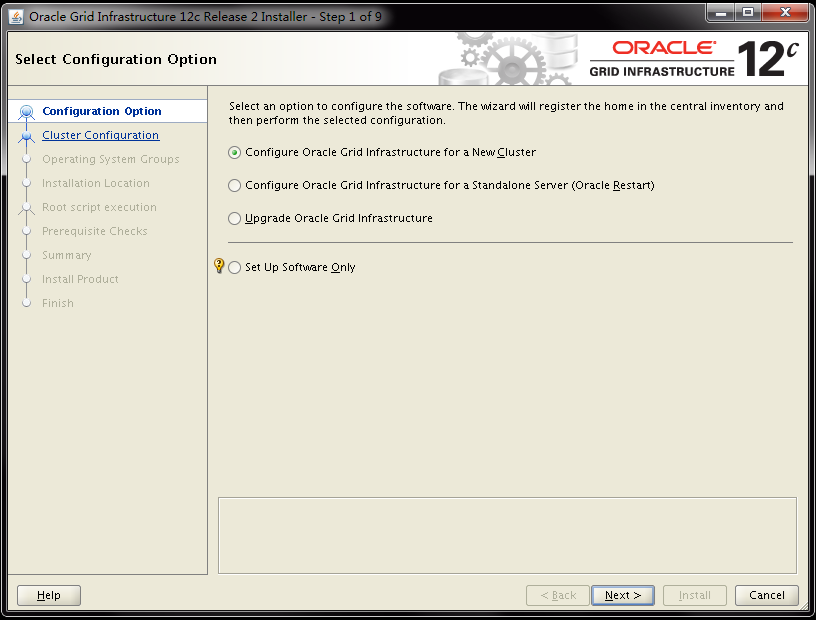Viewport: 816px width, 620px height.
Task: Maximize the installer window
Action: [748, 13]
